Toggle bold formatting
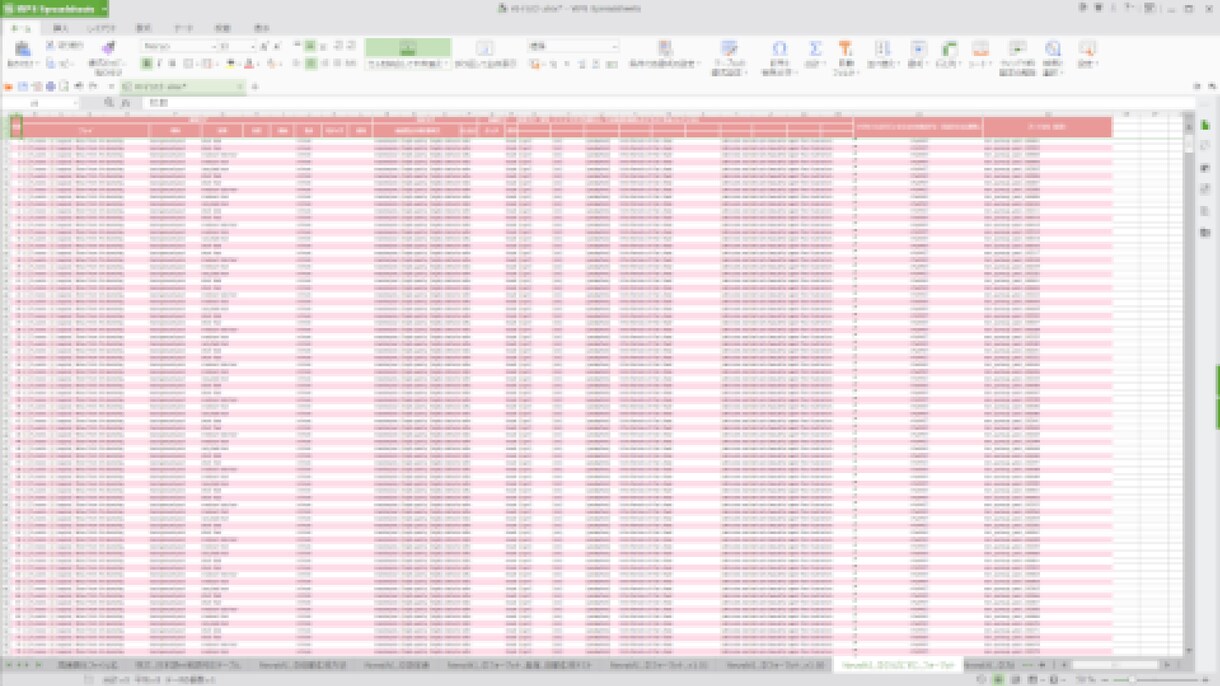The image size is (1220, 686). [x=146, y=64]
